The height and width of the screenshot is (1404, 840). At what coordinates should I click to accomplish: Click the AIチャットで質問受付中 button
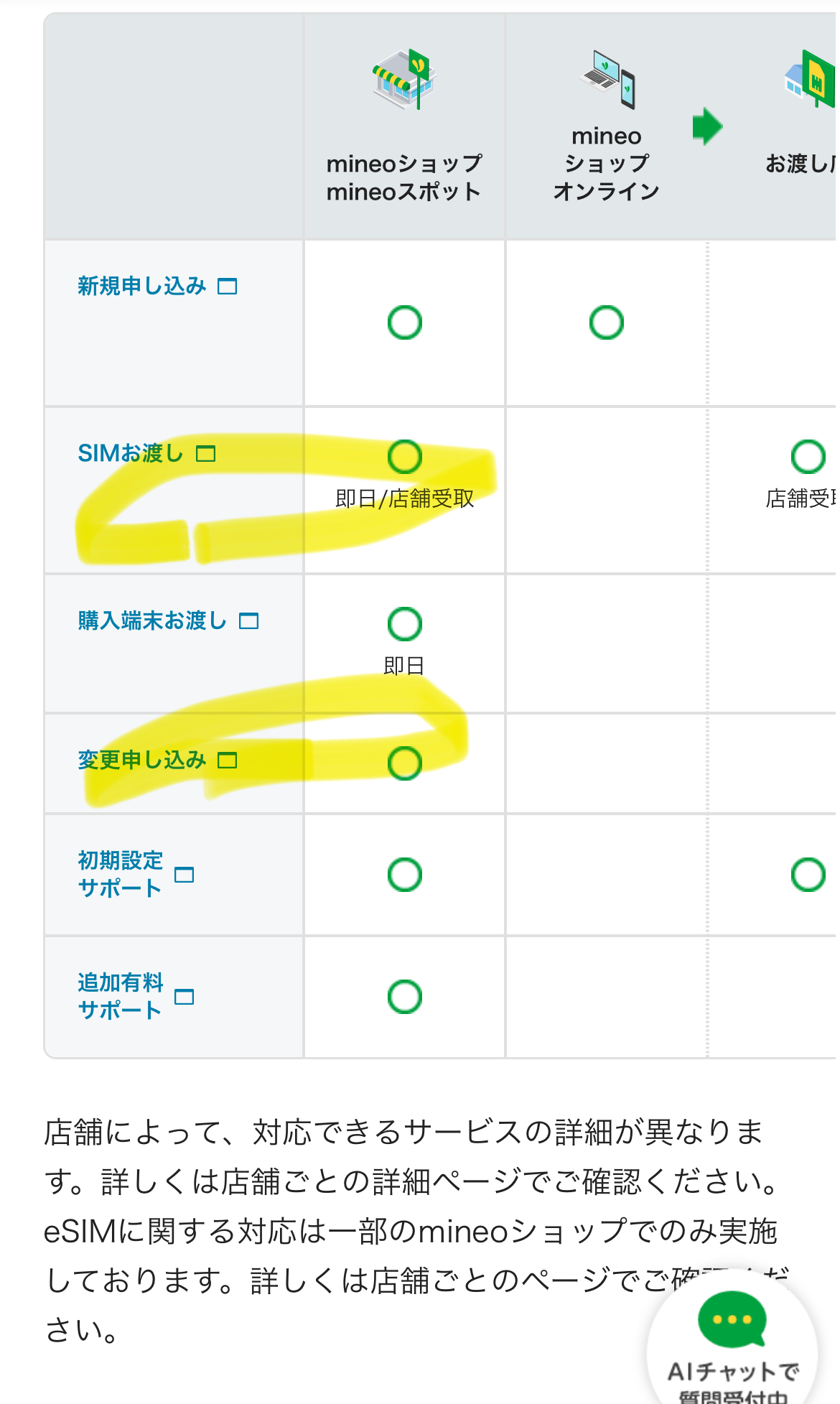tap(733, 1379)
